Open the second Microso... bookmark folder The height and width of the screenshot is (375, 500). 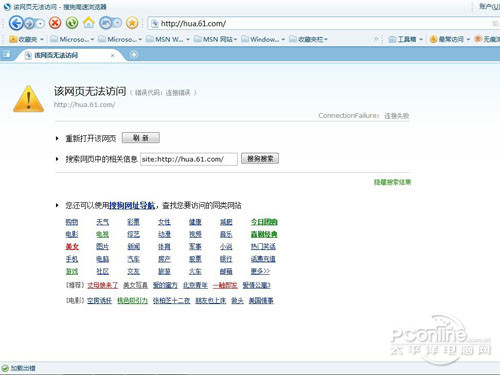click(120, 39)
